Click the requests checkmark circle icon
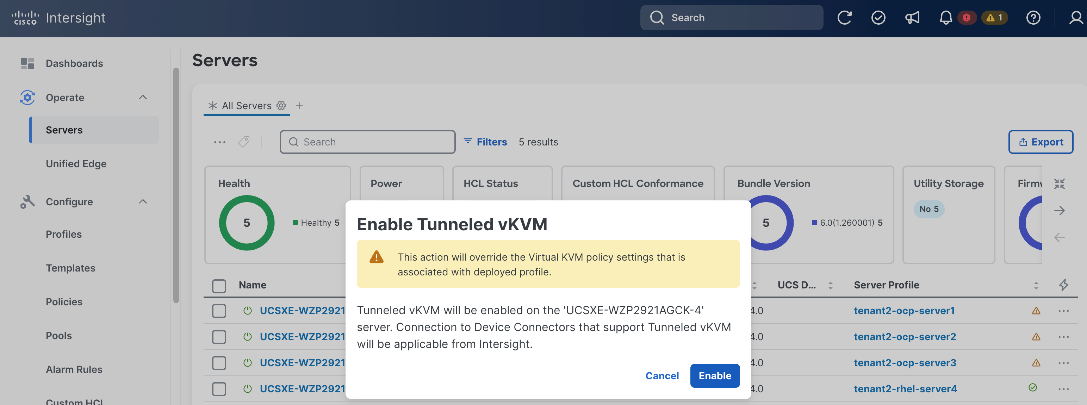The width and height of the screenshot is (1087, 405). (x=878, y=18)
